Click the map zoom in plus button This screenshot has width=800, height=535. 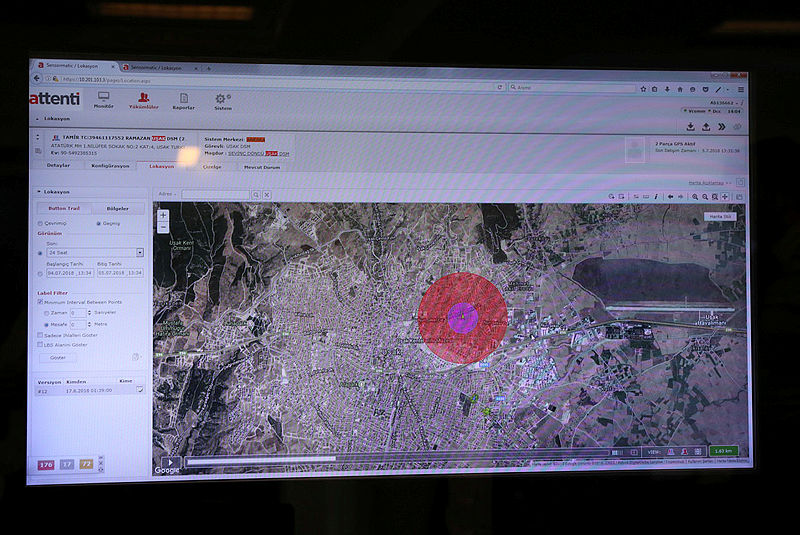pyautogui.click(x=163, y=215)
